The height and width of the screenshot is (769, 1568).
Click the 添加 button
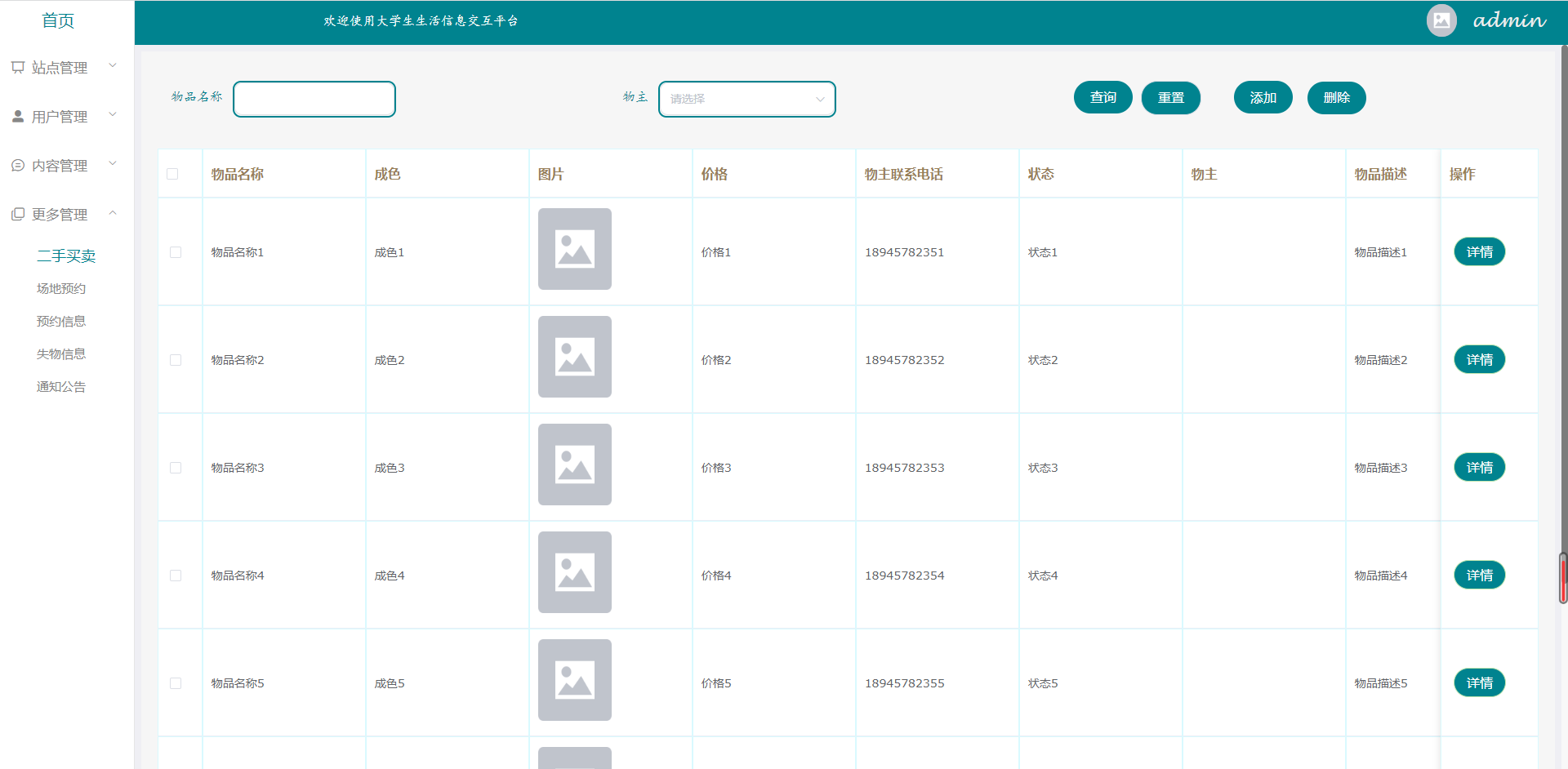point(1263,97)
